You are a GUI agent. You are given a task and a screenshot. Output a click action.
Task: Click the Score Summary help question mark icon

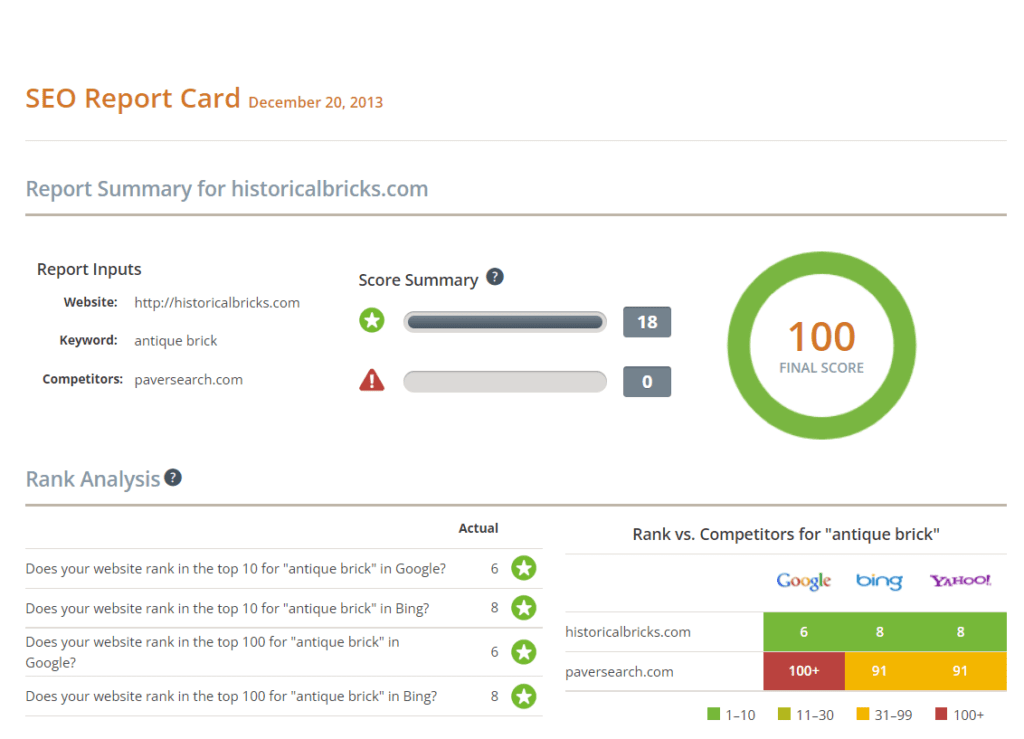click(494, 278)
